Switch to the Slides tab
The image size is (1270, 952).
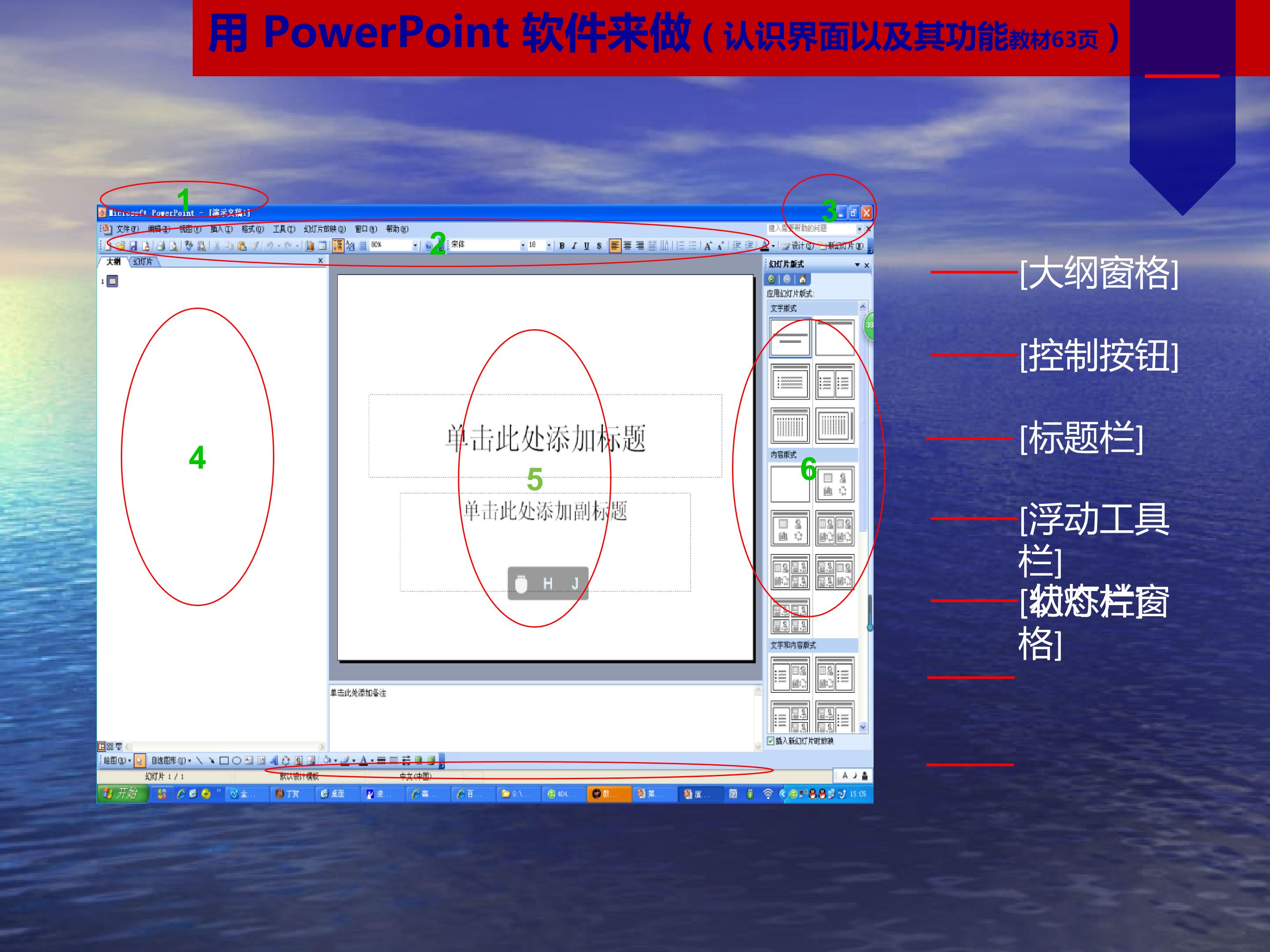pos(143,262)
